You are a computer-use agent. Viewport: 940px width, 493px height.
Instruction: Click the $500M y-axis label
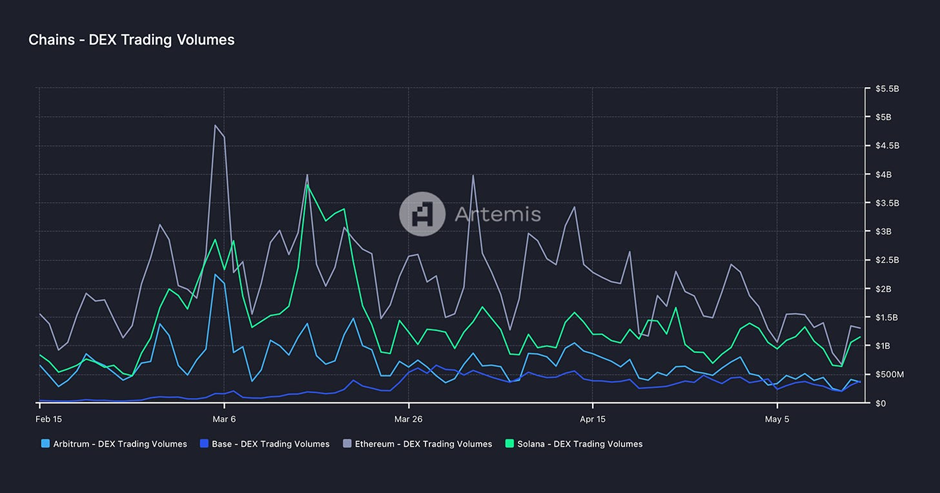click(891, 375)
